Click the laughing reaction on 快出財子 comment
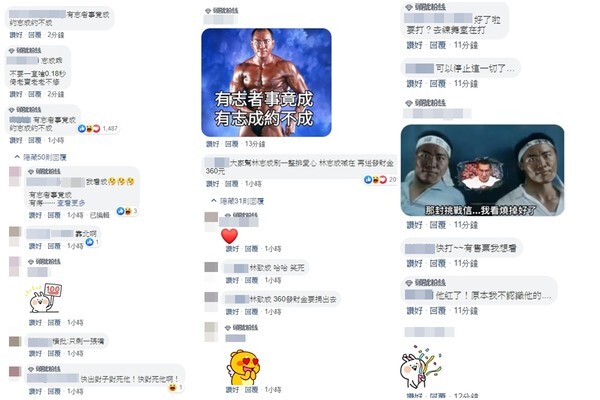The height and width of the screenshot is (400, 600). coord(173,388)
